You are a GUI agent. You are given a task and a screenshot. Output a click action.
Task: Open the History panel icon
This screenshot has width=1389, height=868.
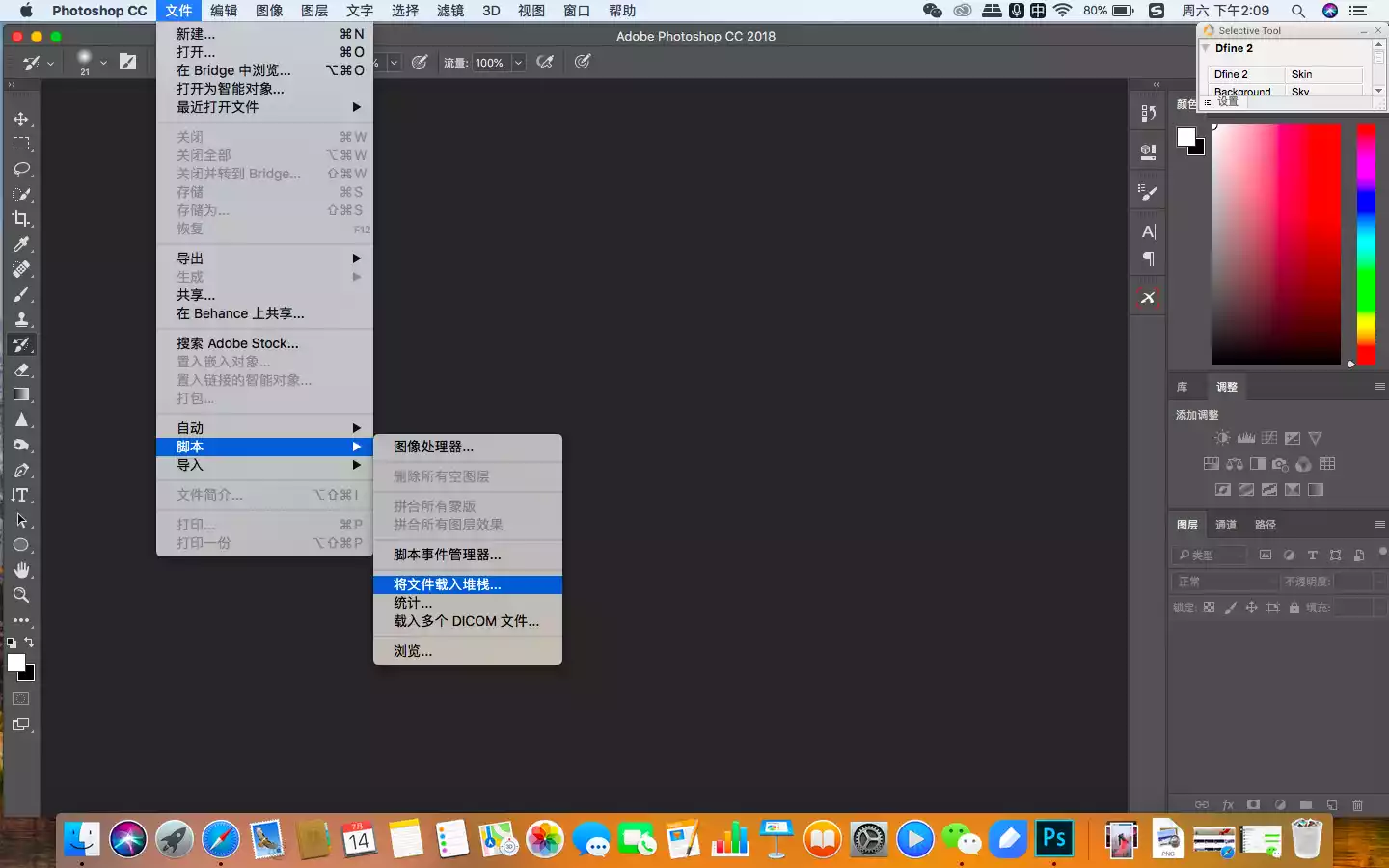pyautogui.click(x=1148, y=113)
